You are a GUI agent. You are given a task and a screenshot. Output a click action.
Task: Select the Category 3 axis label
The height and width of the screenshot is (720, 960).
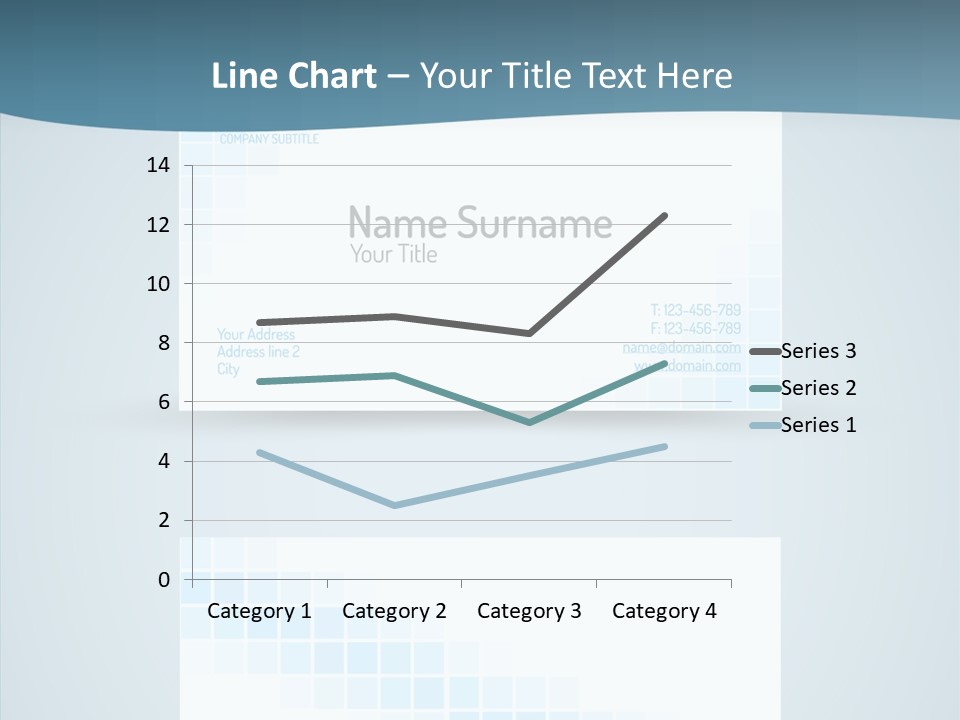529,611
